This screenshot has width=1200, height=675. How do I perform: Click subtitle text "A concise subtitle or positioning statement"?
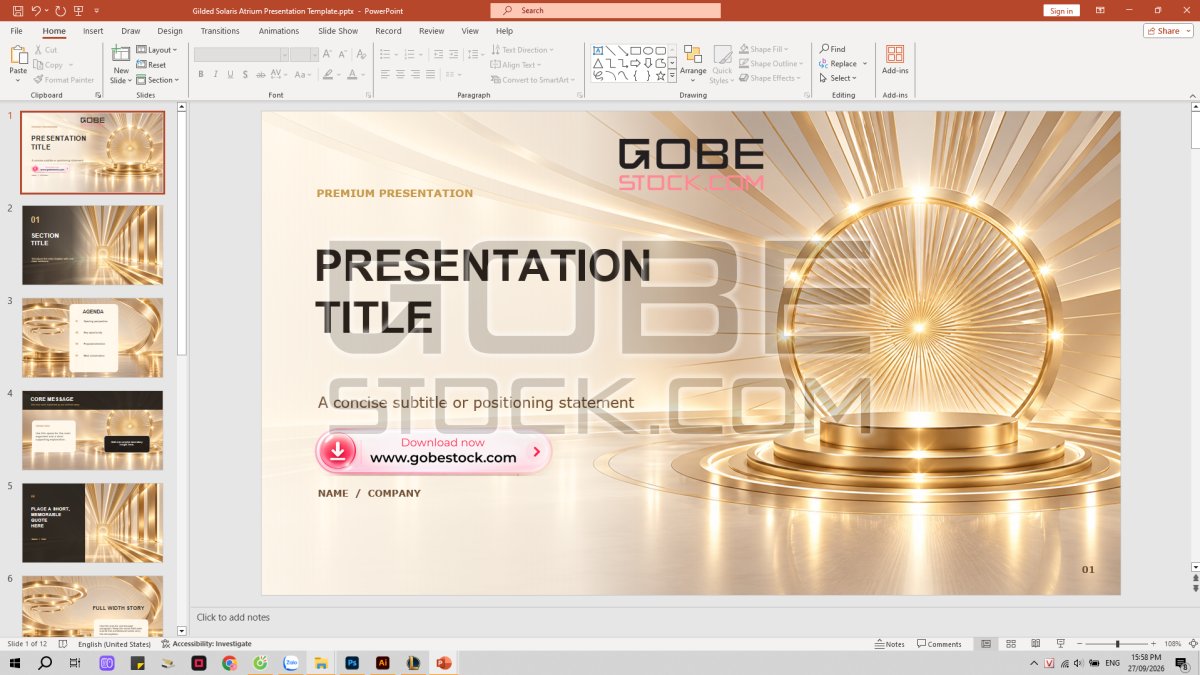[476, 402]
